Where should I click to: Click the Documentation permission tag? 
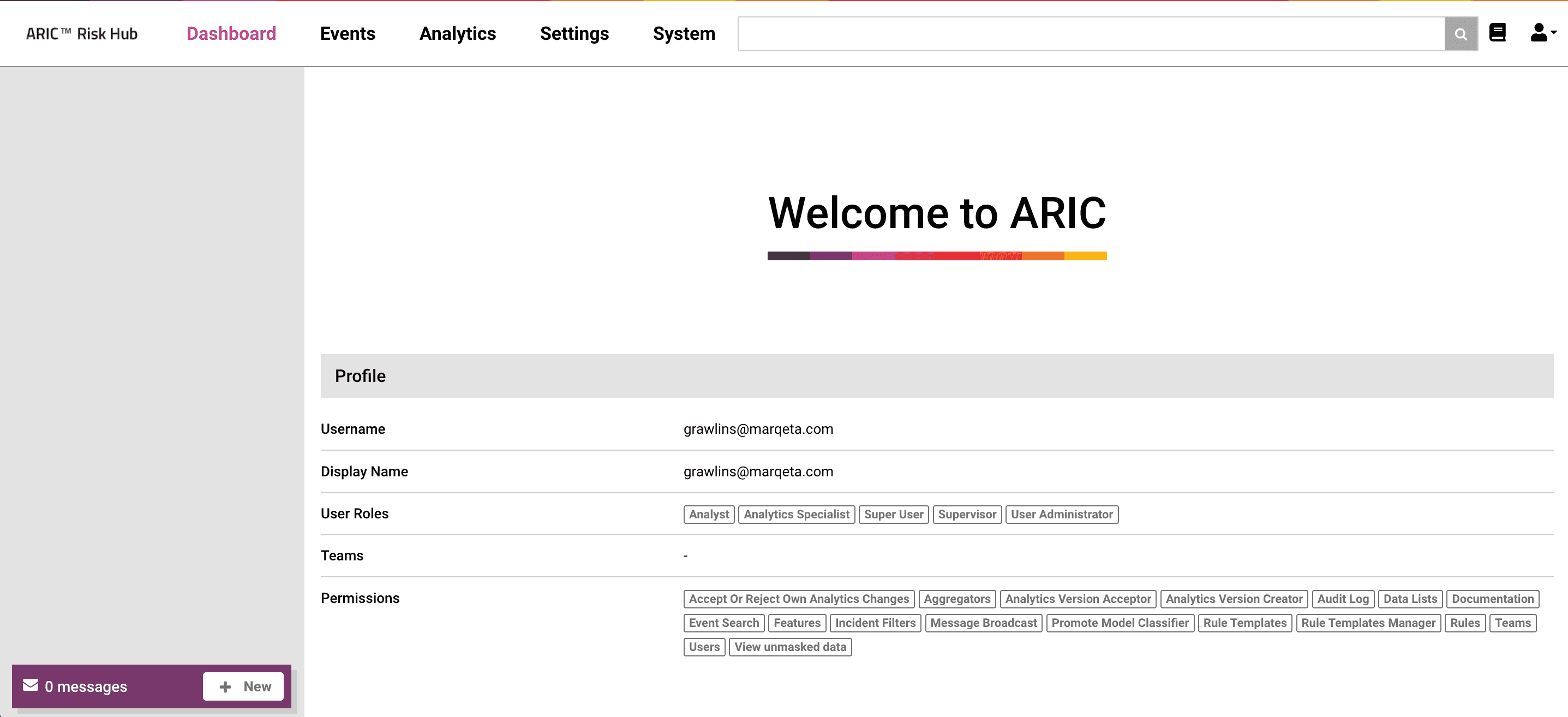pyautogui.click(x=1493, y=599)
